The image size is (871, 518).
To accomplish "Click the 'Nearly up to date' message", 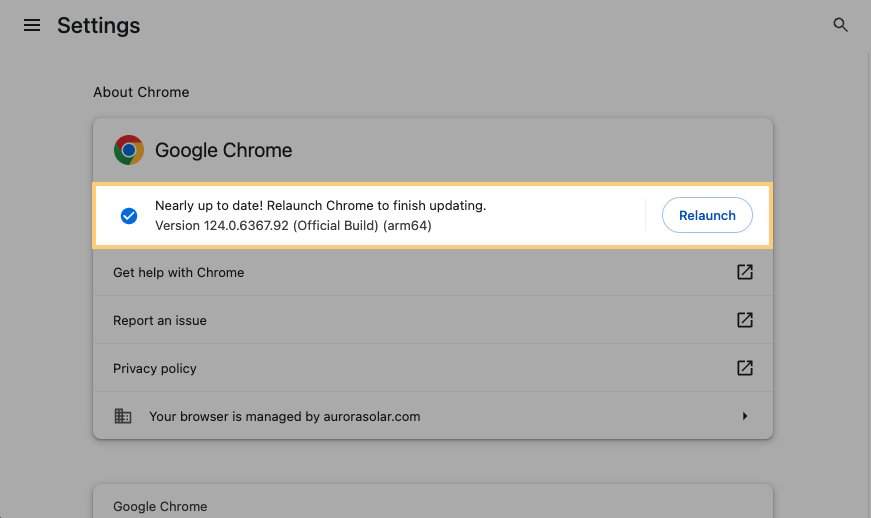I will pos(320,206).
